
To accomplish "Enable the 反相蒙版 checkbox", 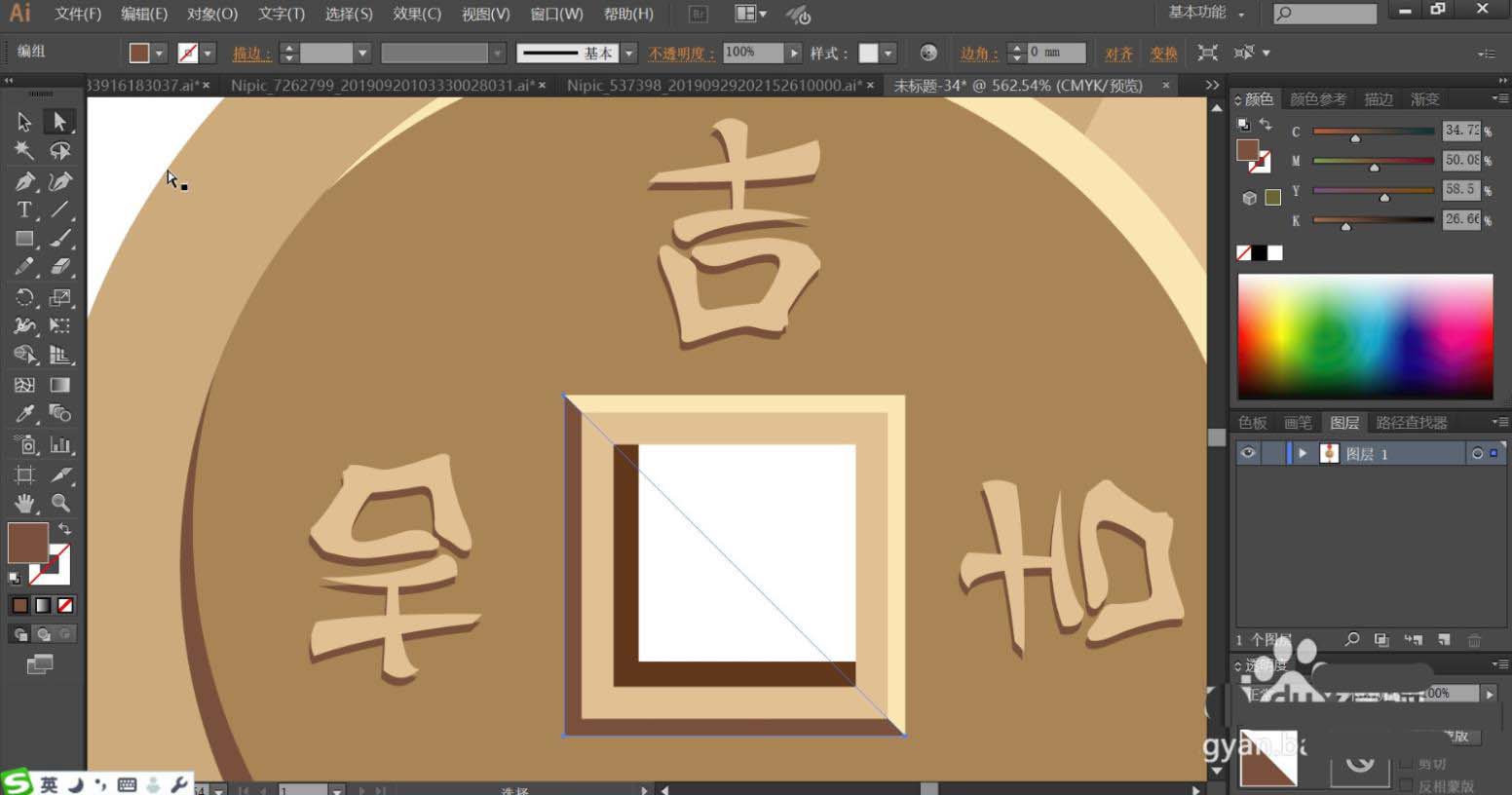I will coord(1405,785).
